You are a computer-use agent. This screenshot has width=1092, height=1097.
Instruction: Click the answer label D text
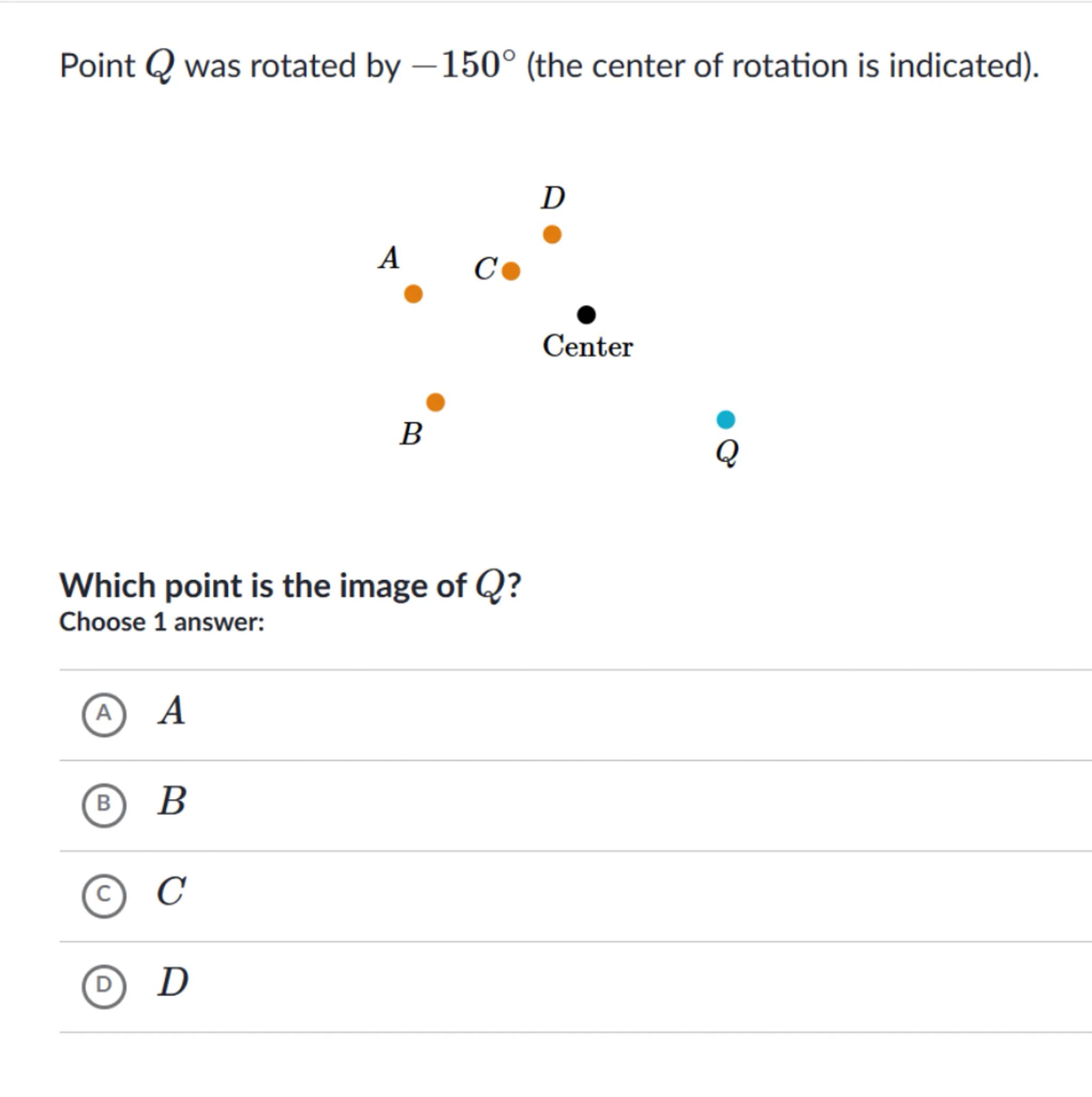[x=173, y=982]
